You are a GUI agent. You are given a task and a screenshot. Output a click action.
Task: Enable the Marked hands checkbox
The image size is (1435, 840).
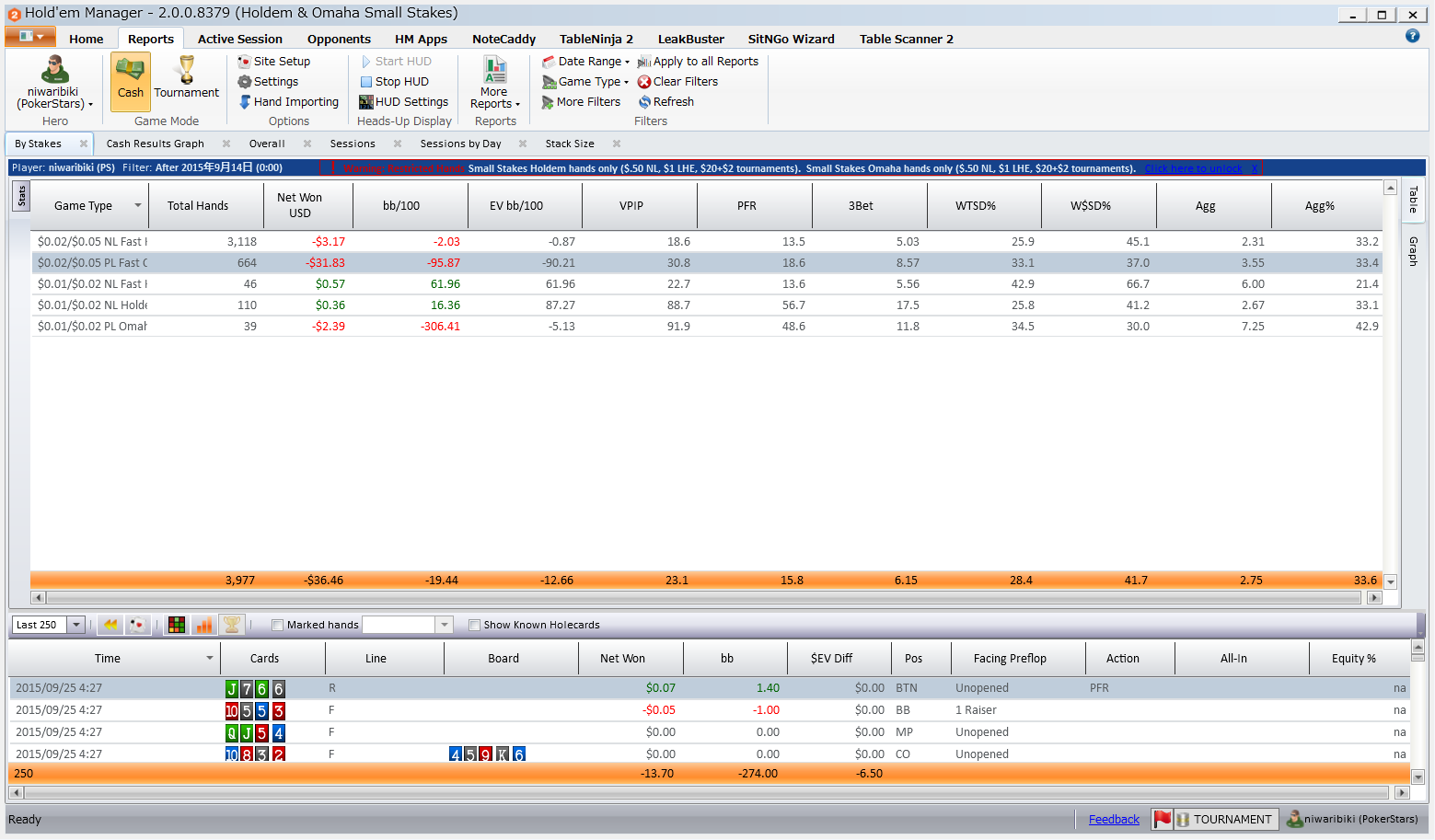click(277, 626)
